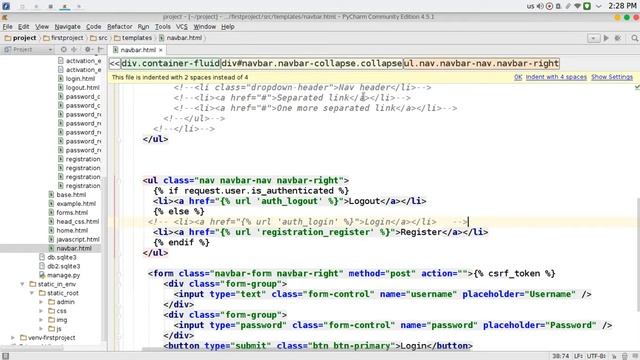The height and width of the screenshot is (360, 640).
Task: Open the Help menu
Action: coord(228,27)
